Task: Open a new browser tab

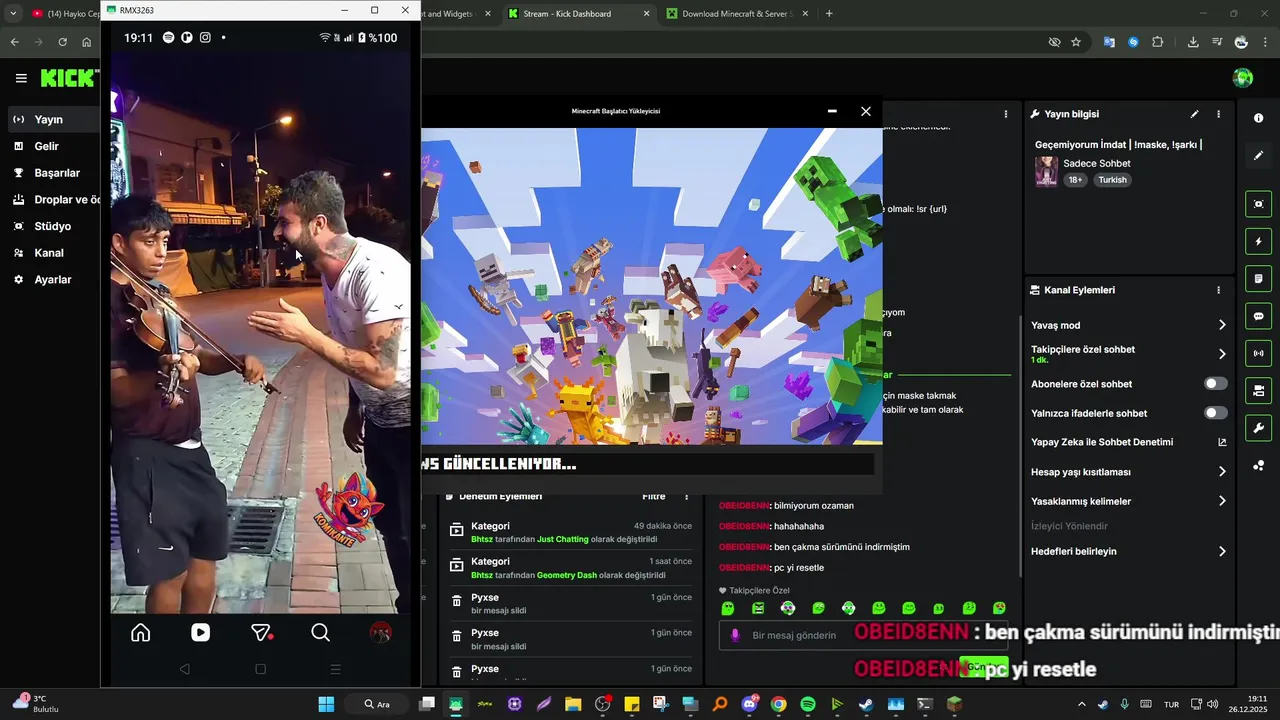Action: click(x=829, y=14)
